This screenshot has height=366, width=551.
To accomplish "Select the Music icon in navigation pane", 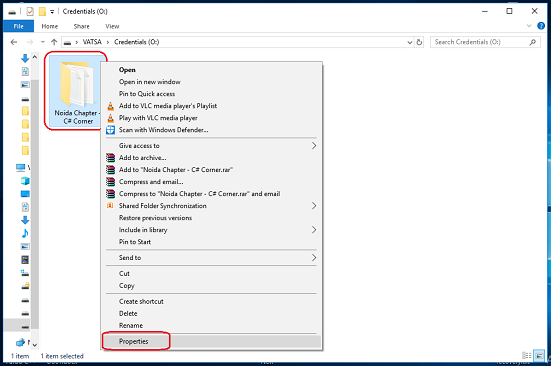I will [x=25, y=233].
